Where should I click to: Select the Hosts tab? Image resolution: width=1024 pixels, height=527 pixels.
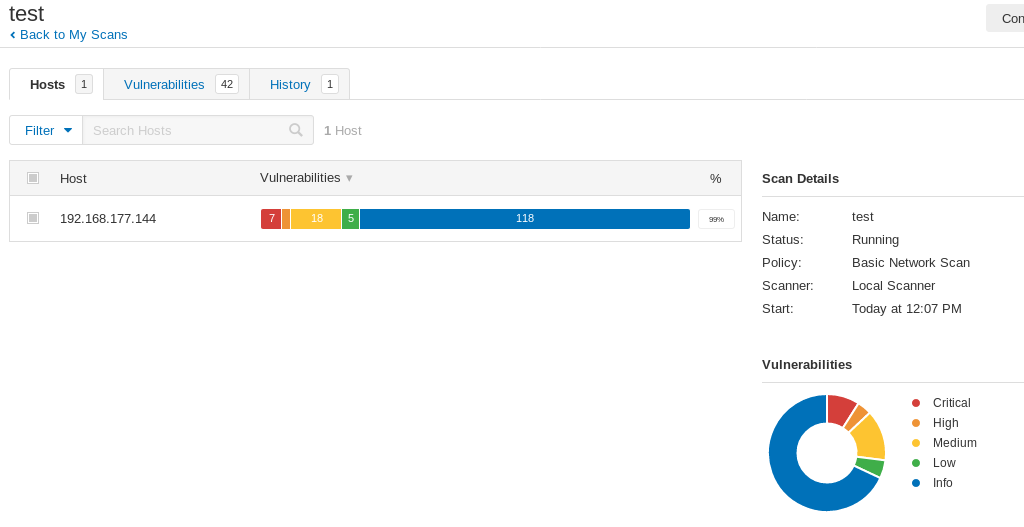pyautogui.click(x=47, y=84)
